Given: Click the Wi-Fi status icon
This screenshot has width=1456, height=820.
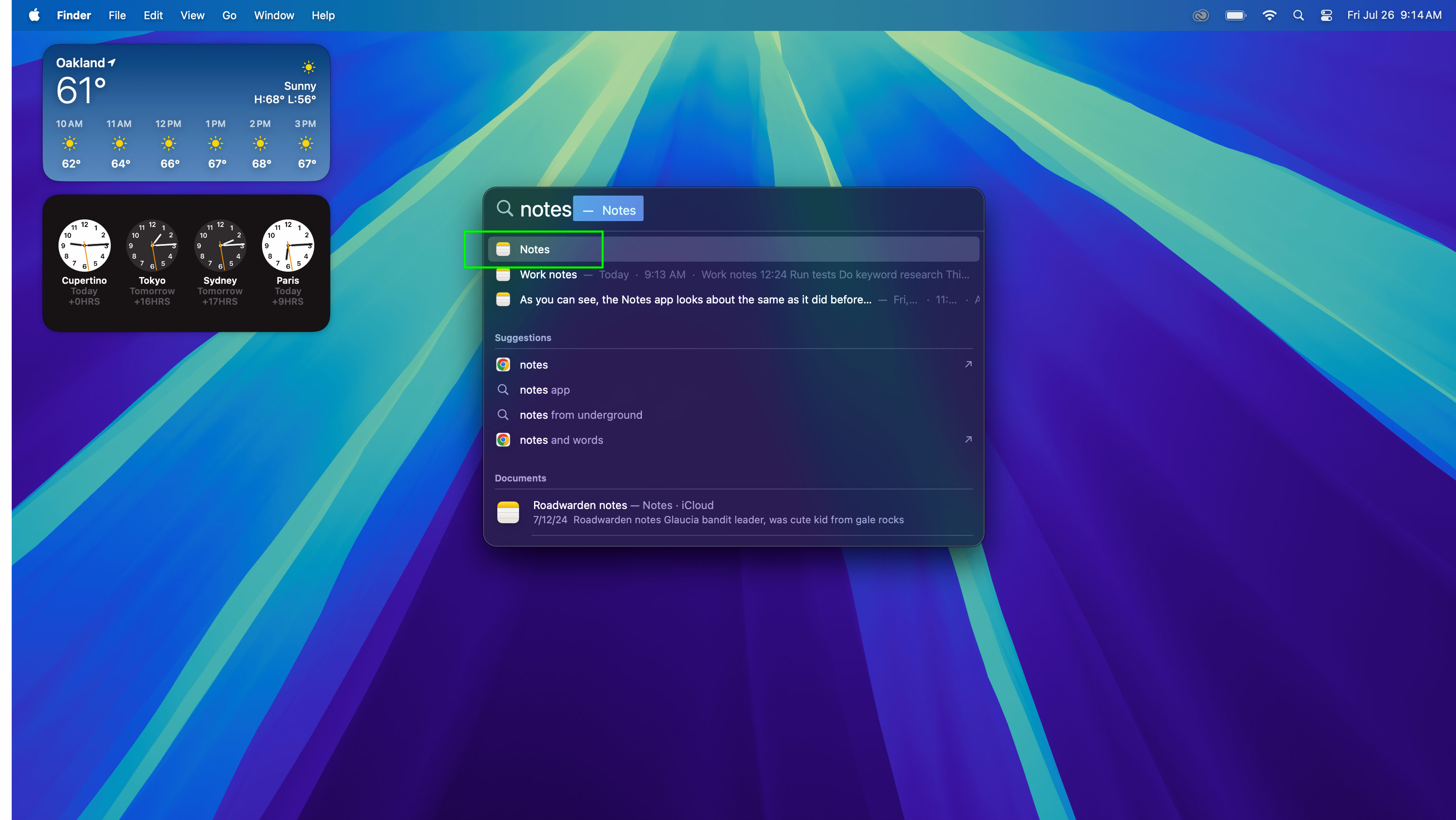Looking at the screenshot, I should click(x=1269, y=15).
